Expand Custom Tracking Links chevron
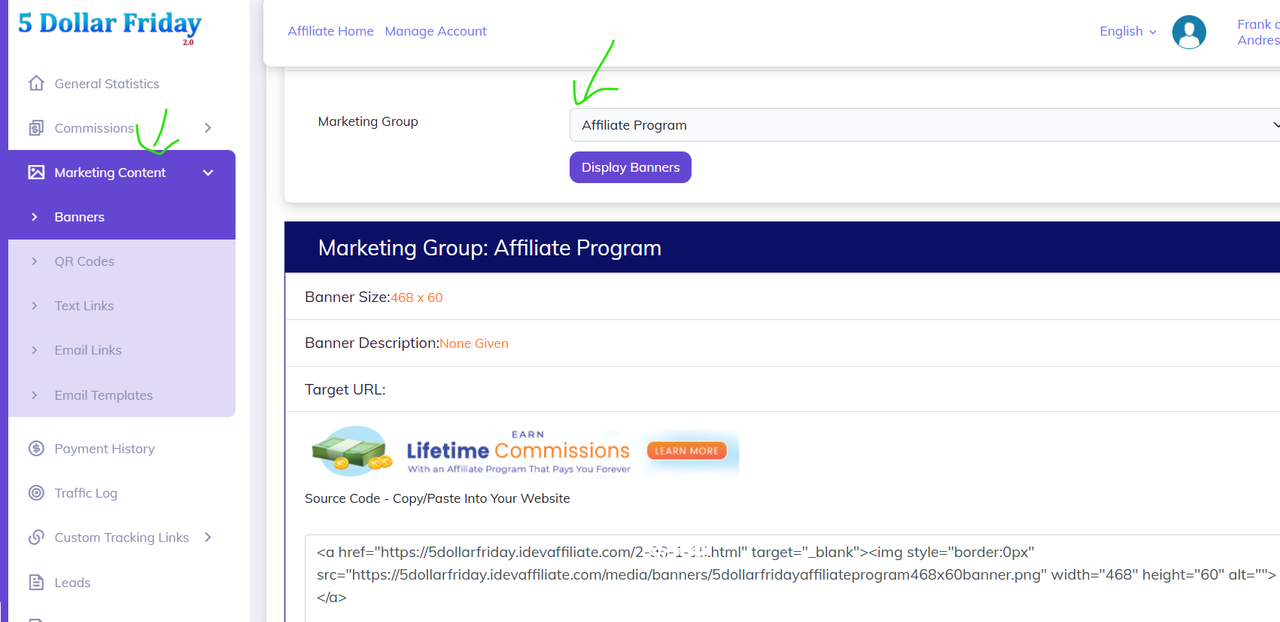The width and height of the screenshot is (1280, 622). point(208,537)
